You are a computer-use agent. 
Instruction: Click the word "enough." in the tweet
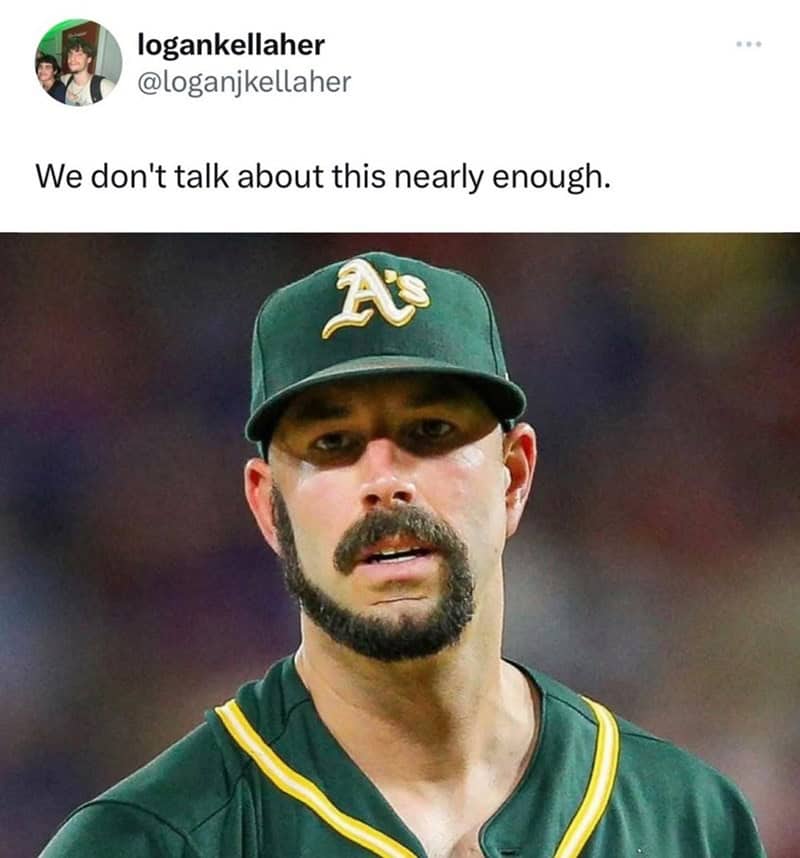[x=551, y=178]
